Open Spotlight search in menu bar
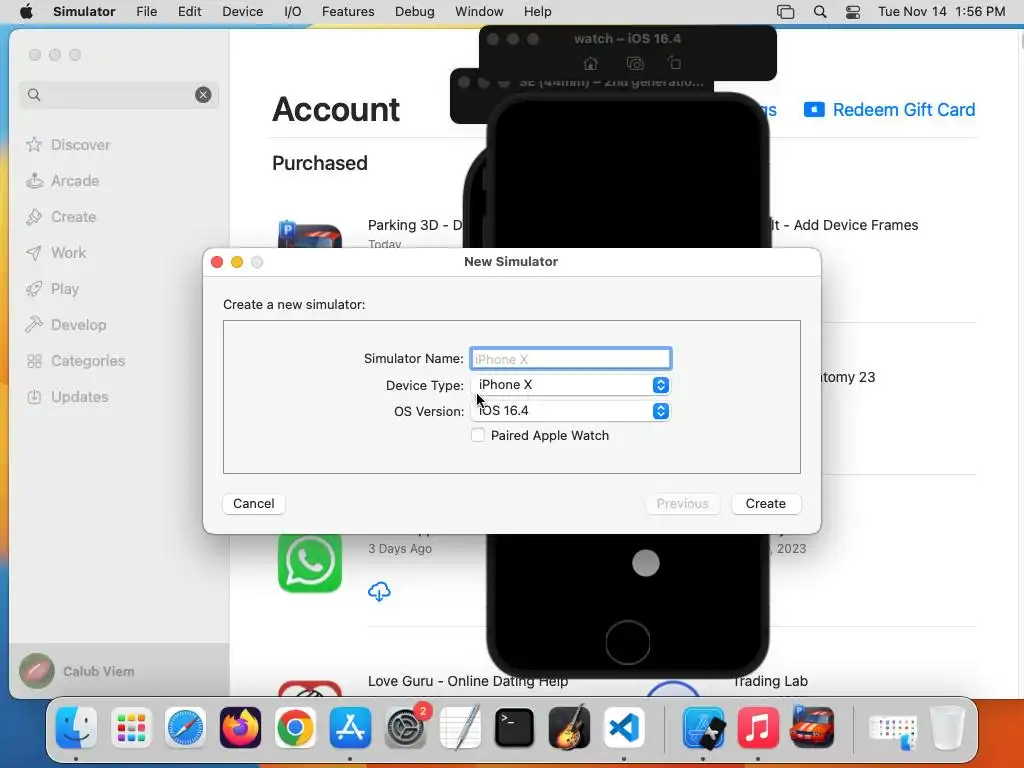This screenshot has width=1024, height=768. tap(820, 12)
